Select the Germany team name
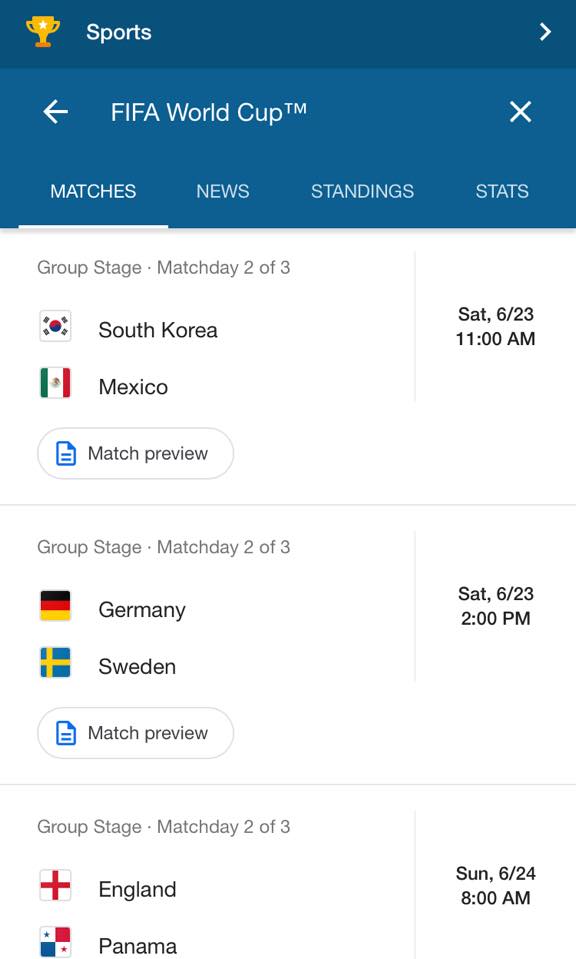Screen dimensions: 576x959 pyautogui.click(x=142, y=610)
